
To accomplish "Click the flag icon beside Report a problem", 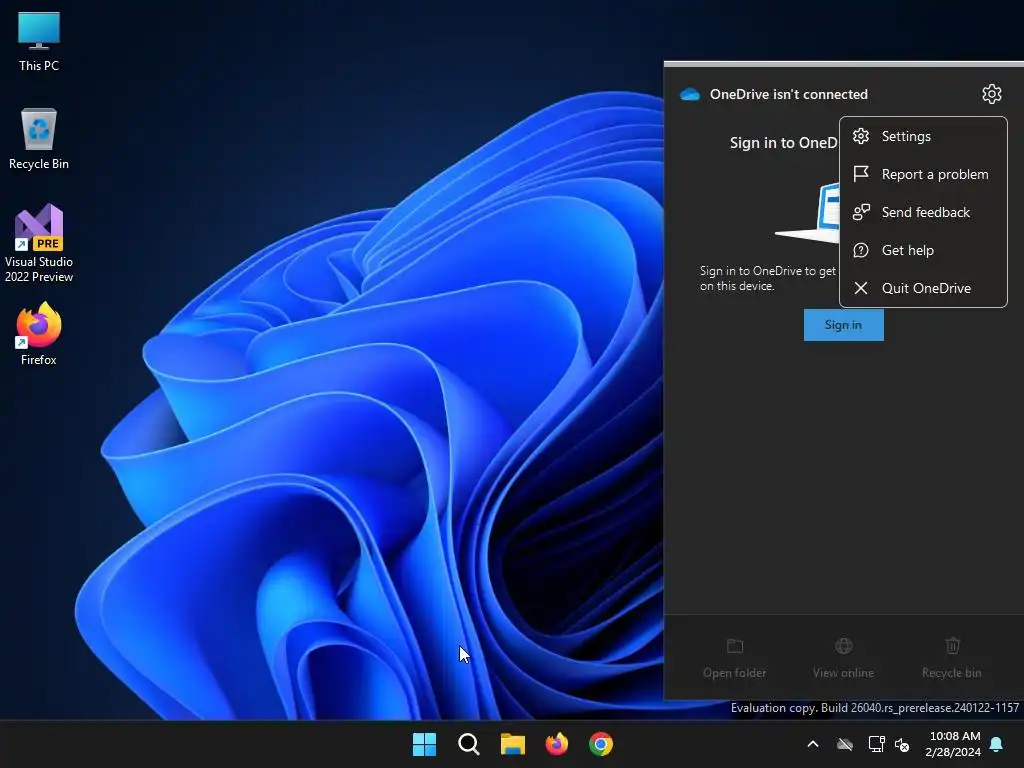I will pos(861,174).
